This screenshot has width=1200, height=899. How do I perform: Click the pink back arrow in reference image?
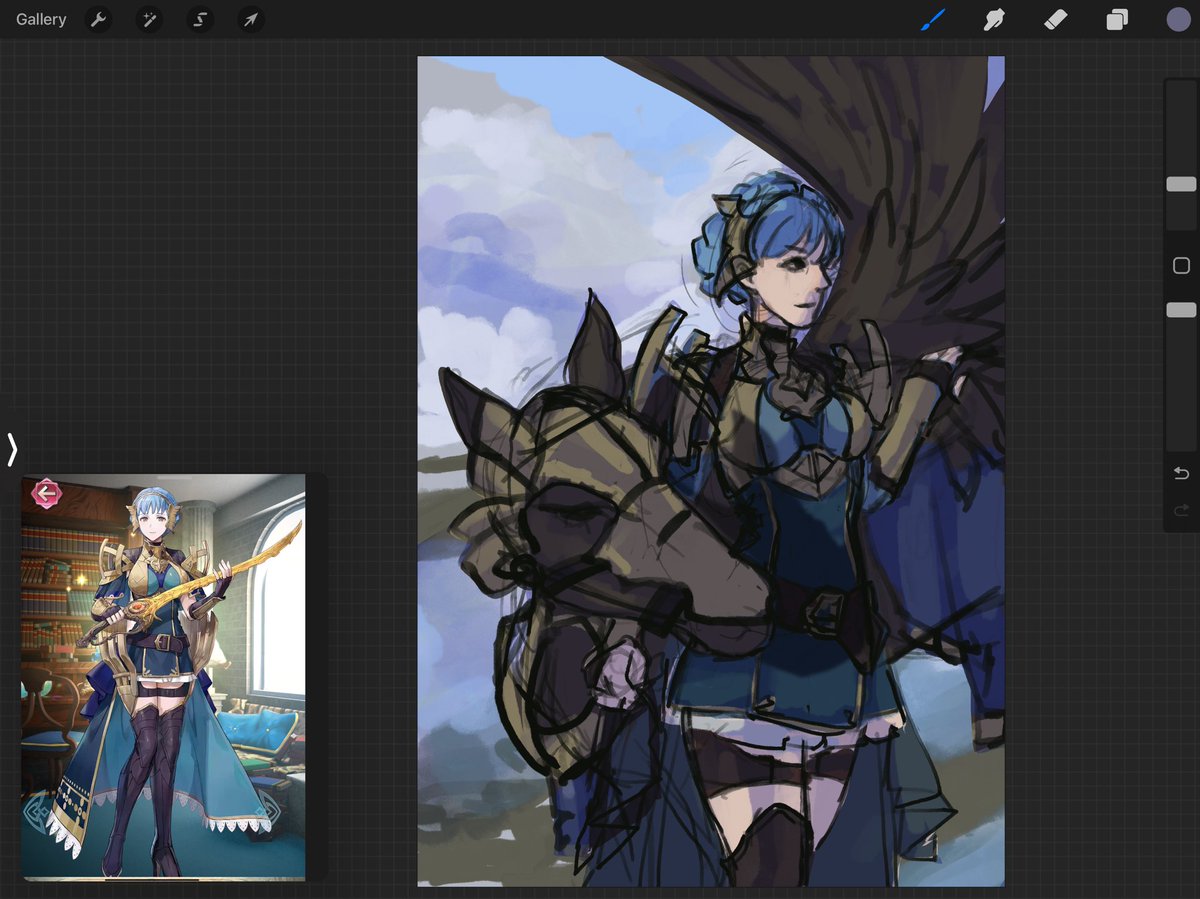point(46,493)
